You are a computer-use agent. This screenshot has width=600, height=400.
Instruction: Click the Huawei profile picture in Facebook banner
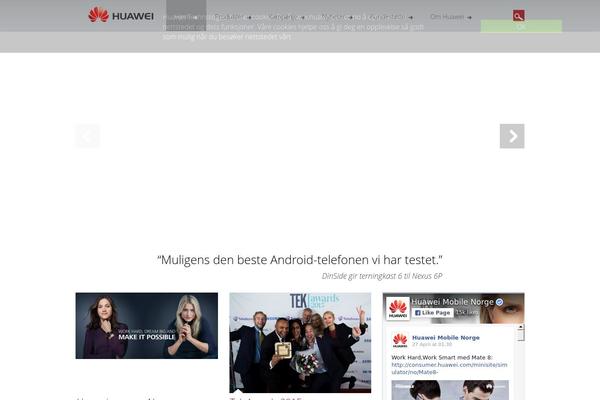[398, 309]
